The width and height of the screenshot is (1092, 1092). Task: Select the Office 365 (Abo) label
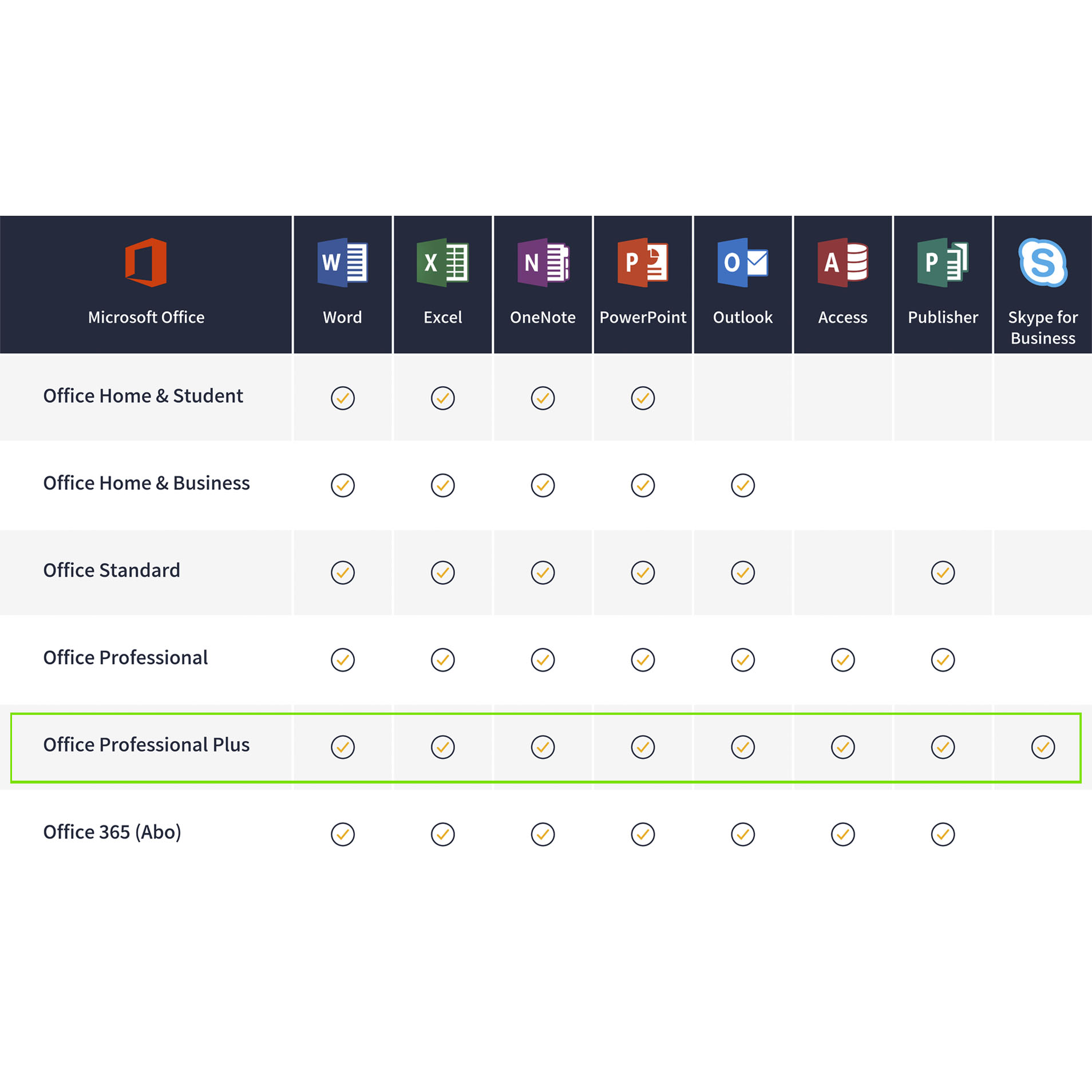click(x=112, y=832)
